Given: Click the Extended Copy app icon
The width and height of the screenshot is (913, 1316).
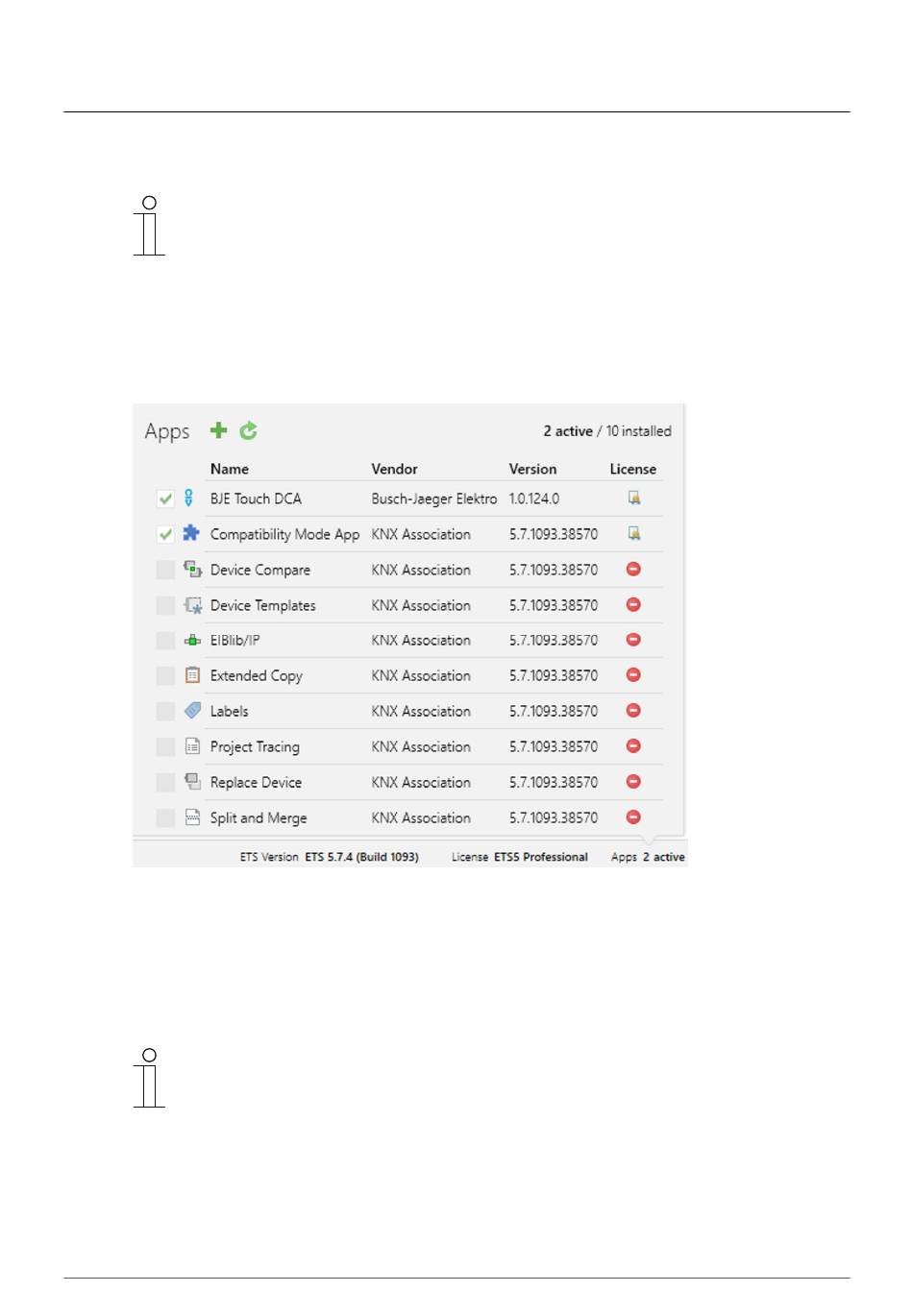Looking at the screenshot, I should pos(192,675).
